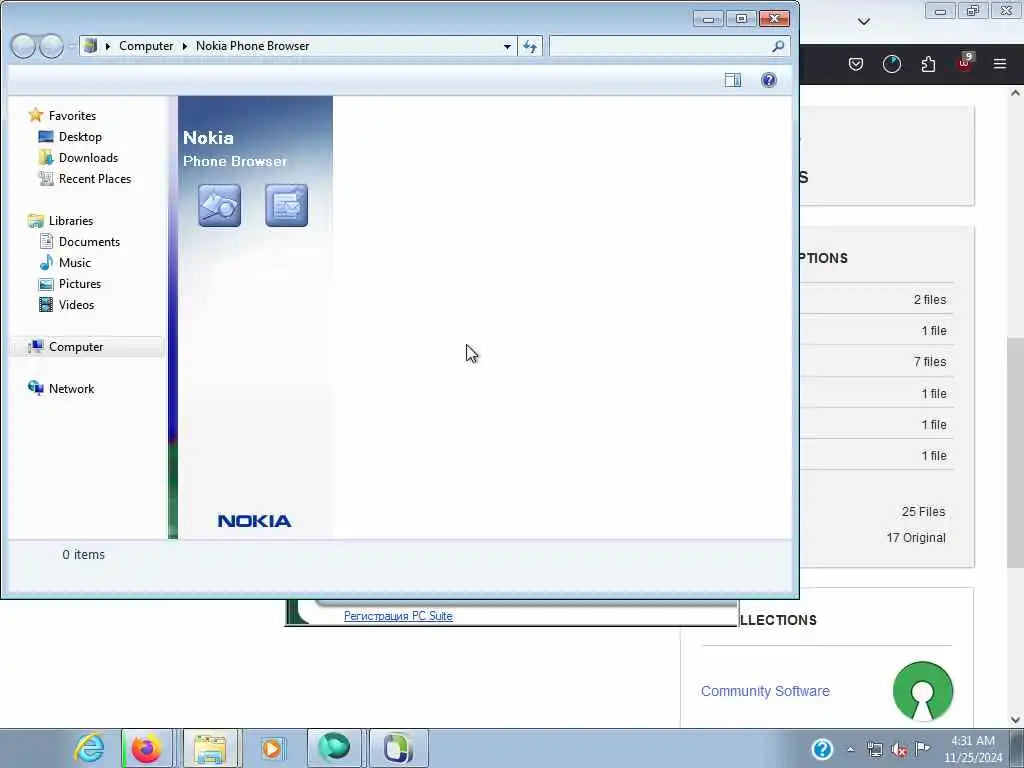The height and width of the screenshot is (768, 1024).
Task: Click the Nokia phone taskbar icon
Action: [398, 748]
